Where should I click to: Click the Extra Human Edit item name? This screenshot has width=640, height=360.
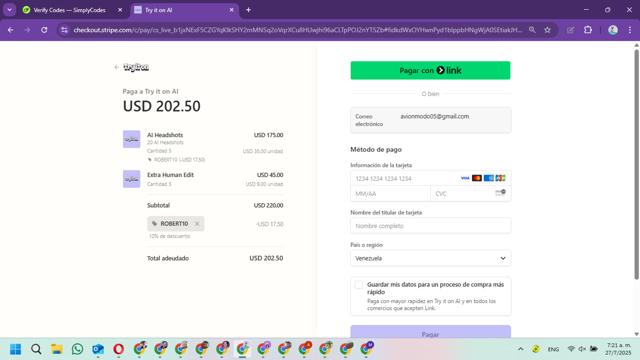(x=170, y=175)
